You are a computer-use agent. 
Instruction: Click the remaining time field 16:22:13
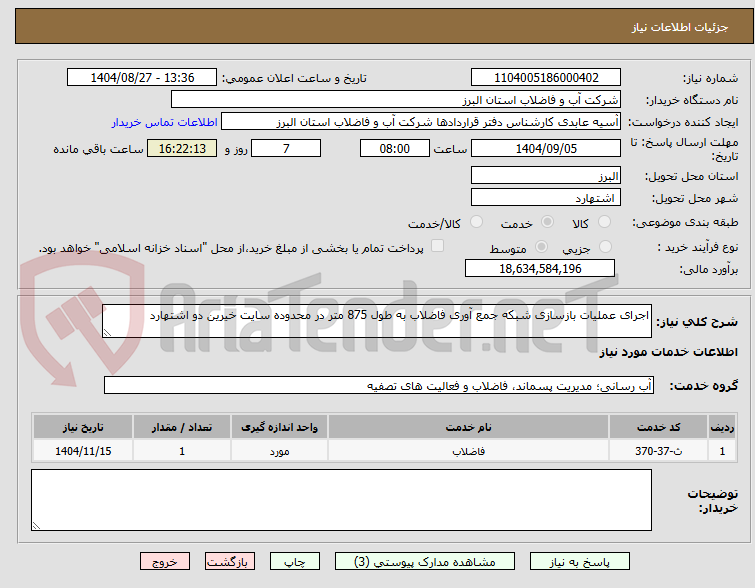pyautogui.click(x=182, y=148)
